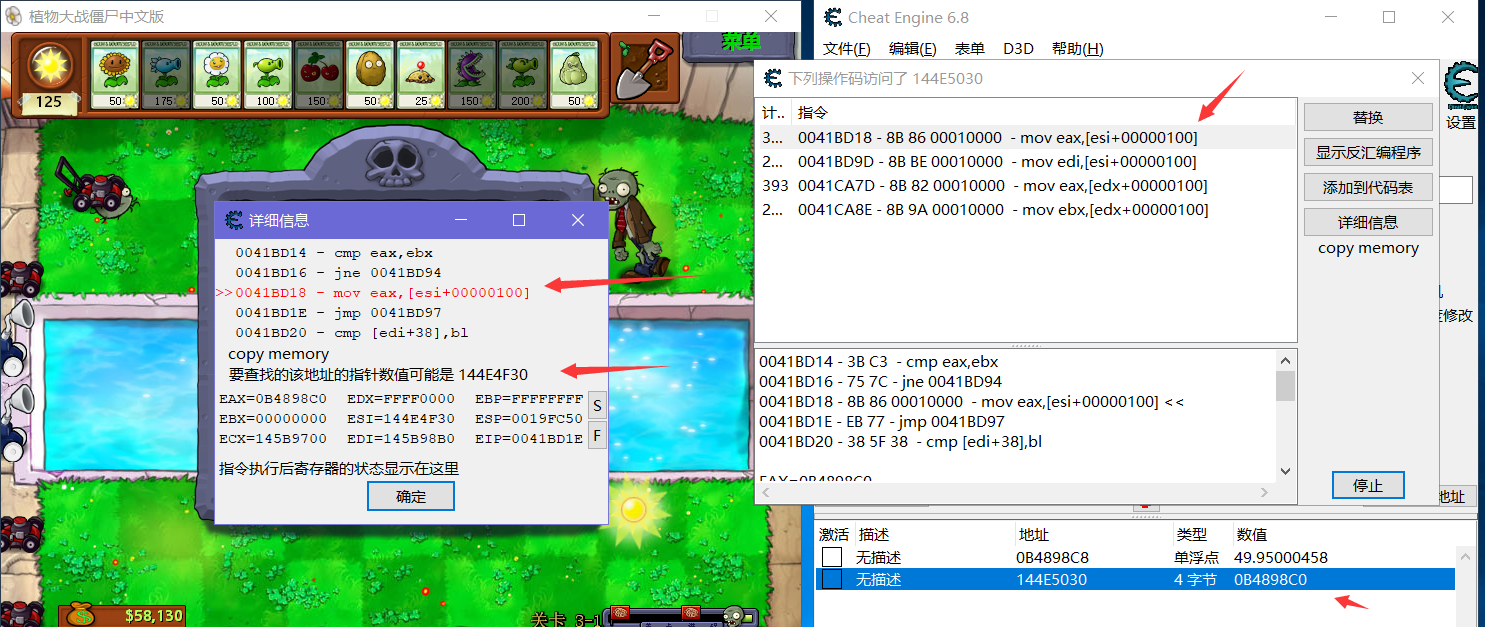This screenshot has height=627, width=1485.
Task: Click the disassembly pane scroll down arrow
Action: tap(1286, 472)
